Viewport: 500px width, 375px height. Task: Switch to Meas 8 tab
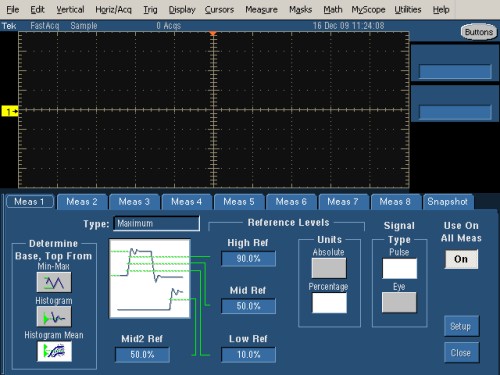point(395,202)
